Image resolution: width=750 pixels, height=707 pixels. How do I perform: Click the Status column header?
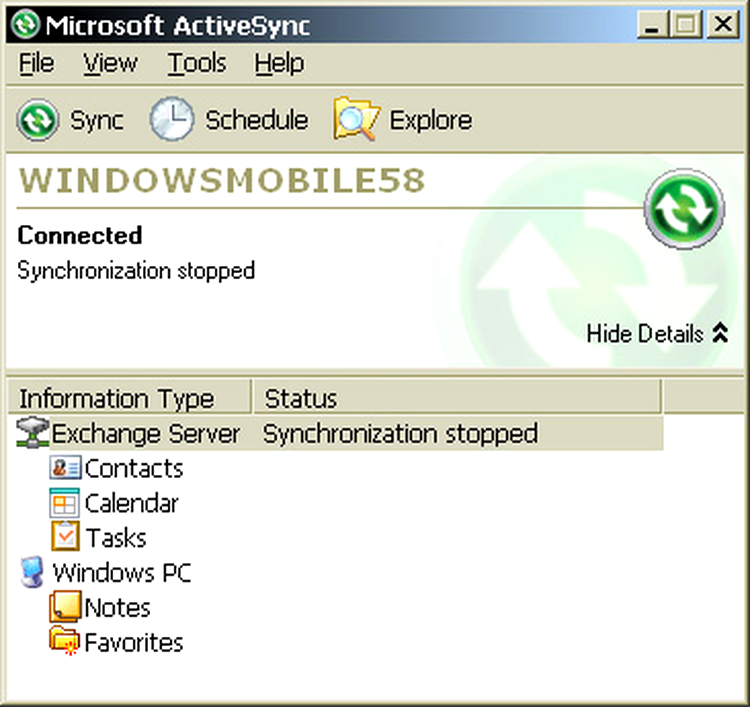[x=457, y=397]
